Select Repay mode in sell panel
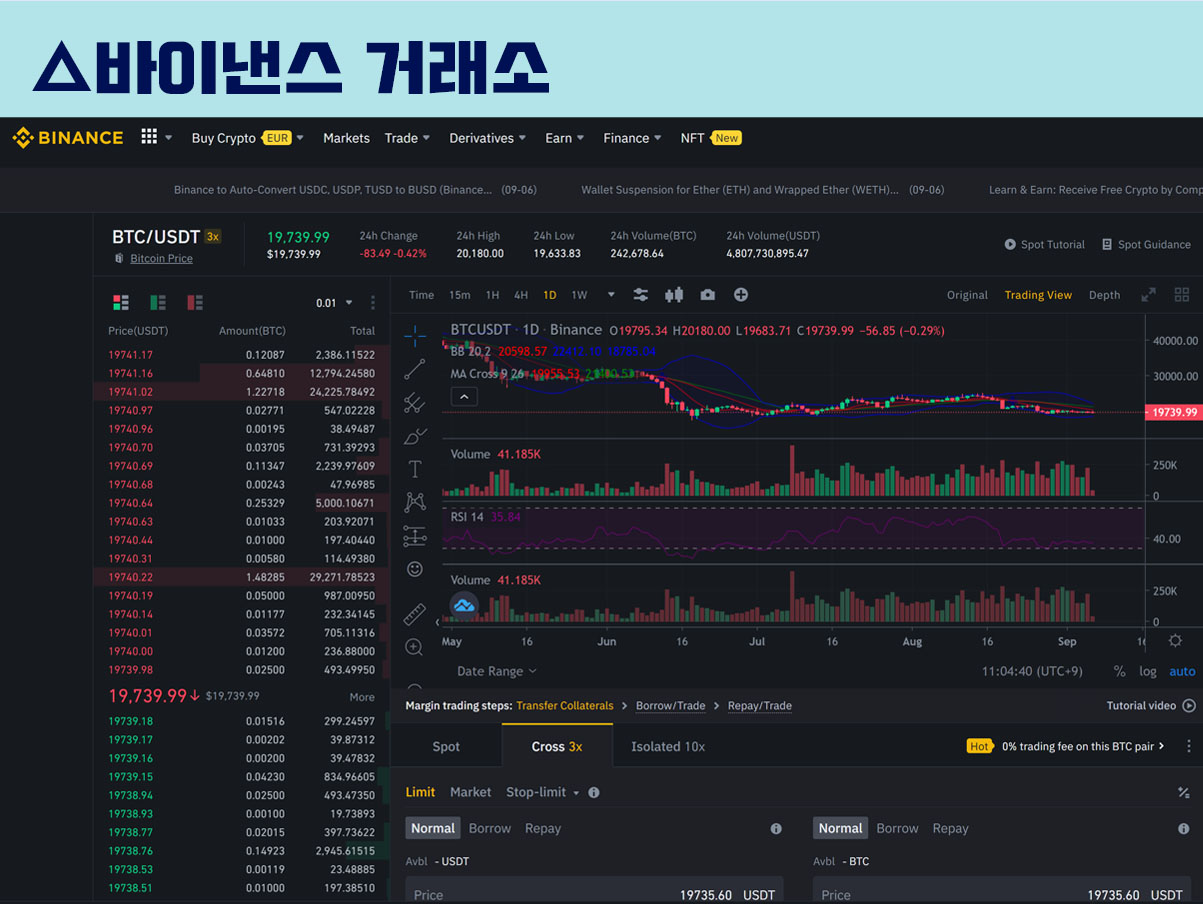Screen dimensions: 1203x904 coord(950,828)
